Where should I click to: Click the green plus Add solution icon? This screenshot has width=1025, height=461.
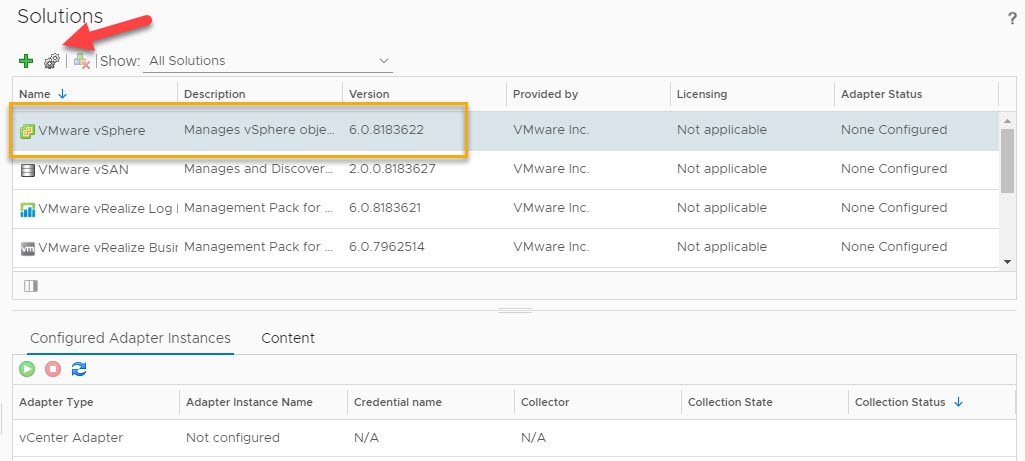click(x=26, y=61)
